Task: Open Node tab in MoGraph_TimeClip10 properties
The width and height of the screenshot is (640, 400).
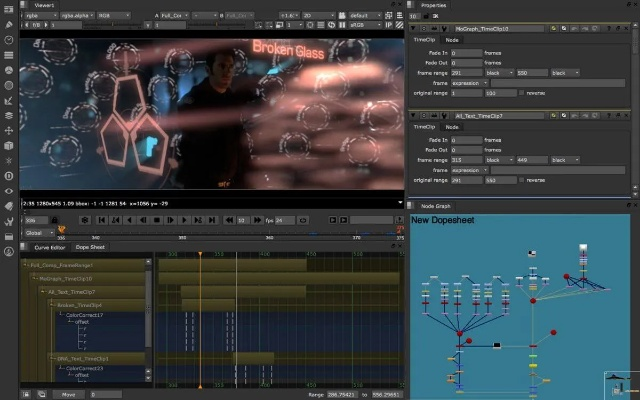Action: point(452,40)
